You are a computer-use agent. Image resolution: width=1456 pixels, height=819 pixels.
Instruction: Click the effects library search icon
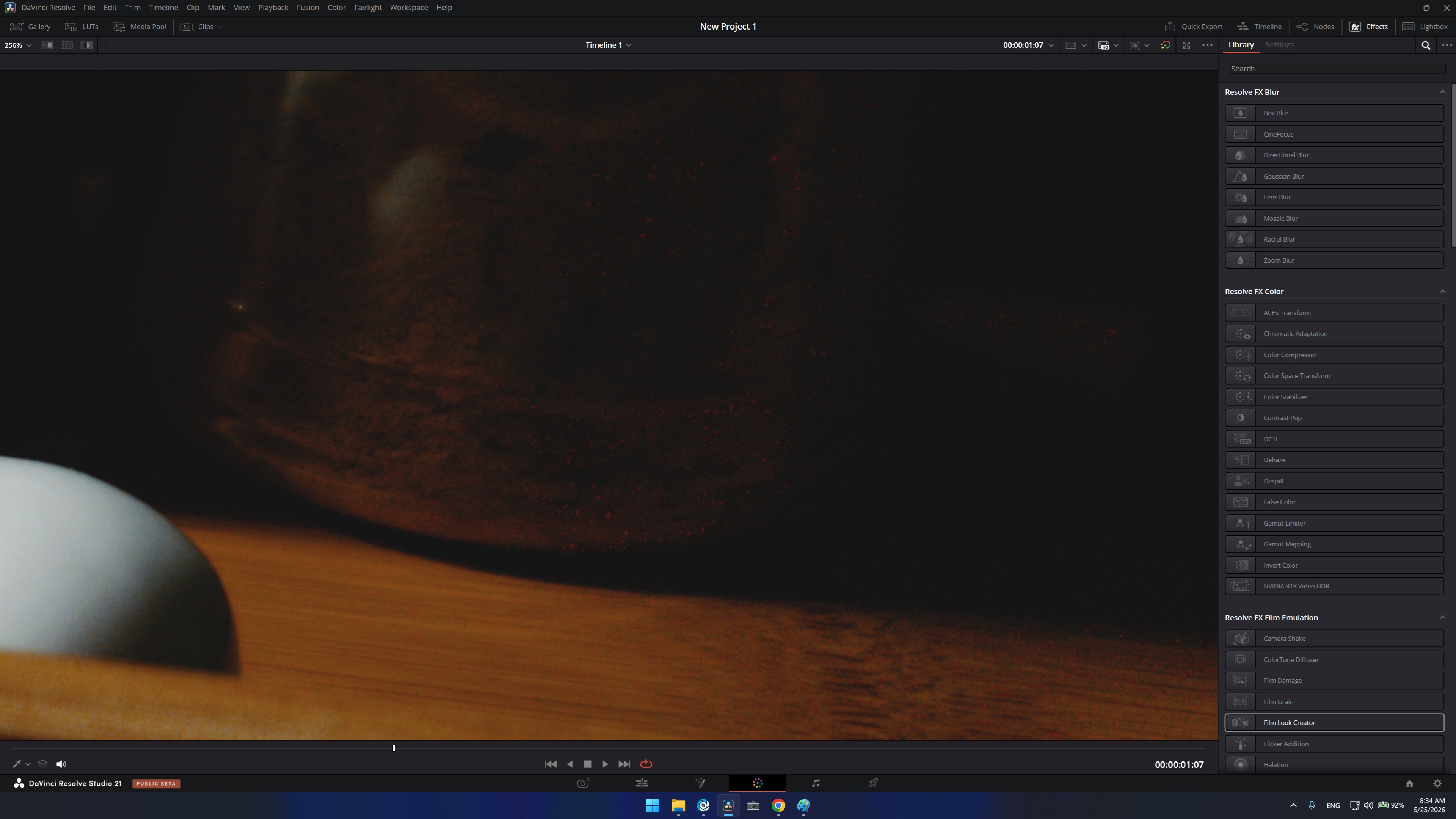click(1426, 45)
